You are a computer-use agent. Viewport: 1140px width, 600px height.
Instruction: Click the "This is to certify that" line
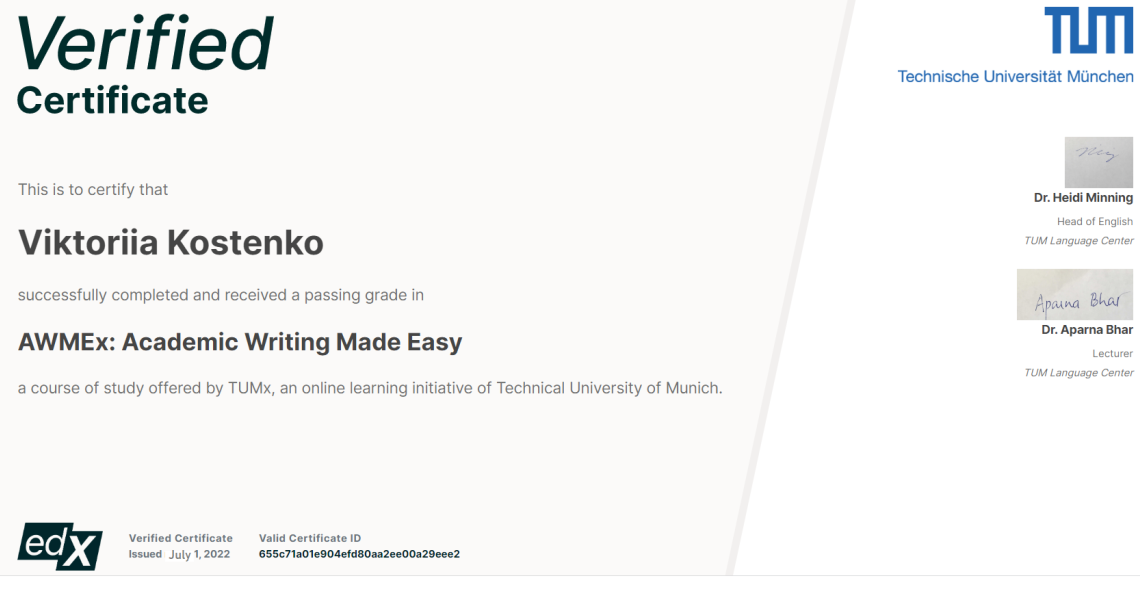[x=93, y=190]
